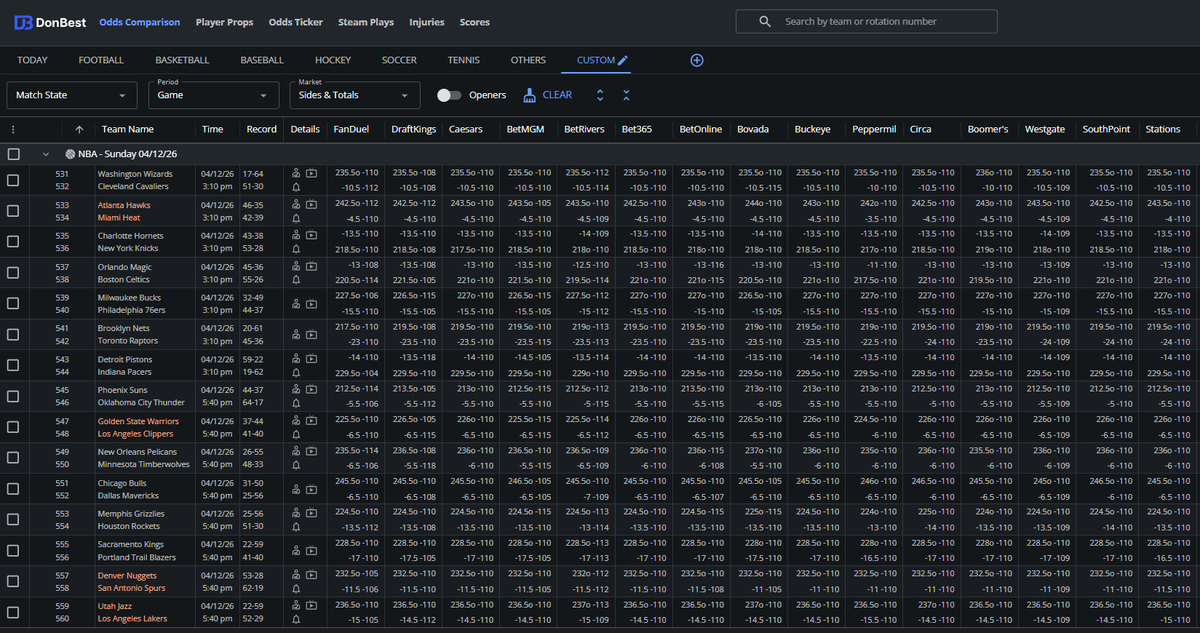Click bell alert for Memphis Grizzlies game
This screenshot has width=1200, height=633.
tap(297, 528)
